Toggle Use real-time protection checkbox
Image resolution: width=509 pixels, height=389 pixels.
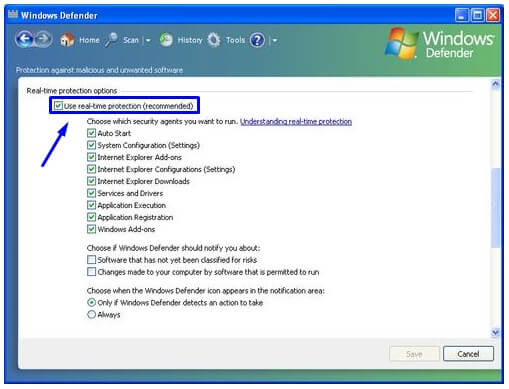click(x=58, y=106)
